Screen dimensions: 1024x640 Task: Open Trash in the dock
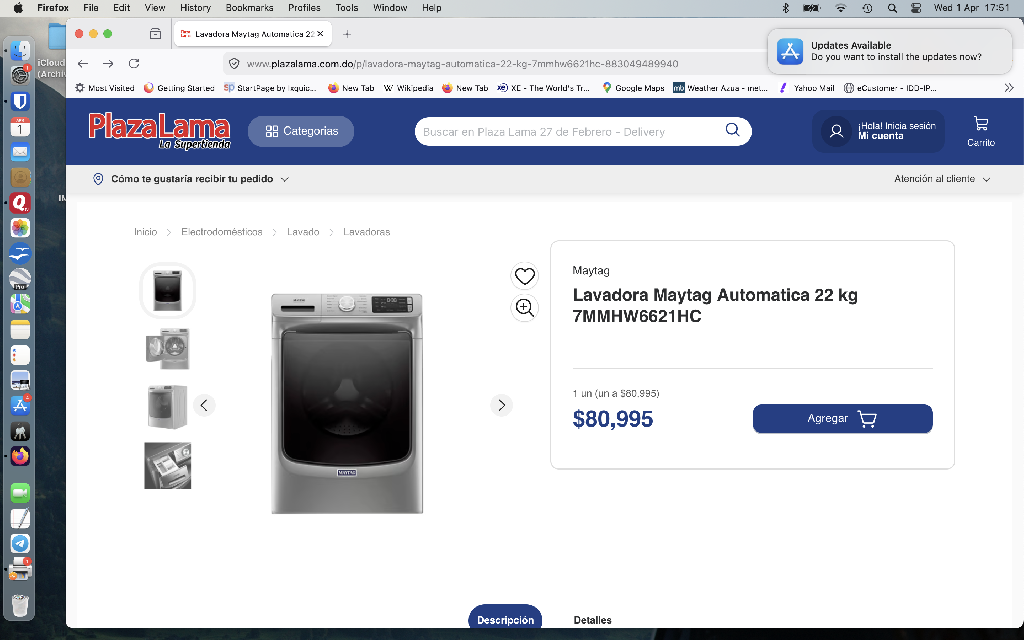[20, 605]
